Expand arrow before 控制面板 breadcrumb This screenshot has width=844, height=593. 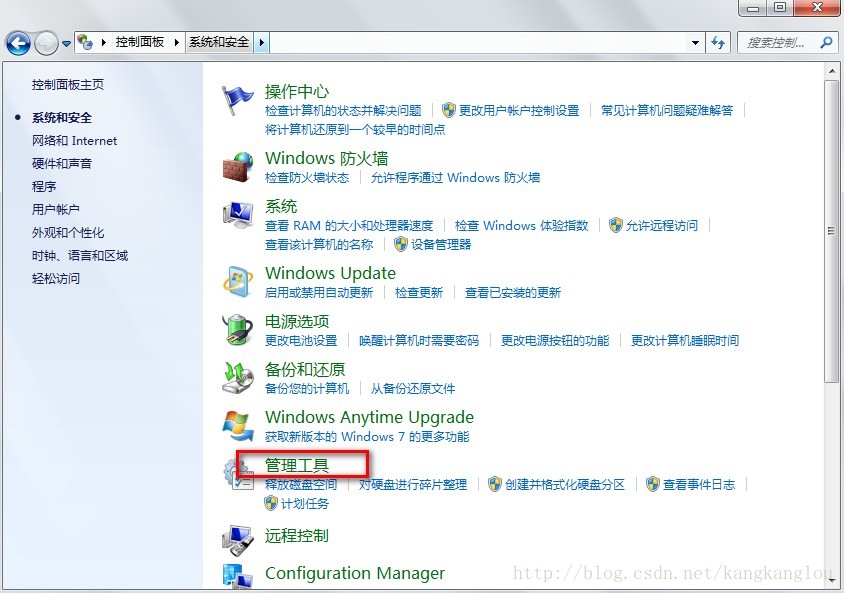[x=103, y=42]
